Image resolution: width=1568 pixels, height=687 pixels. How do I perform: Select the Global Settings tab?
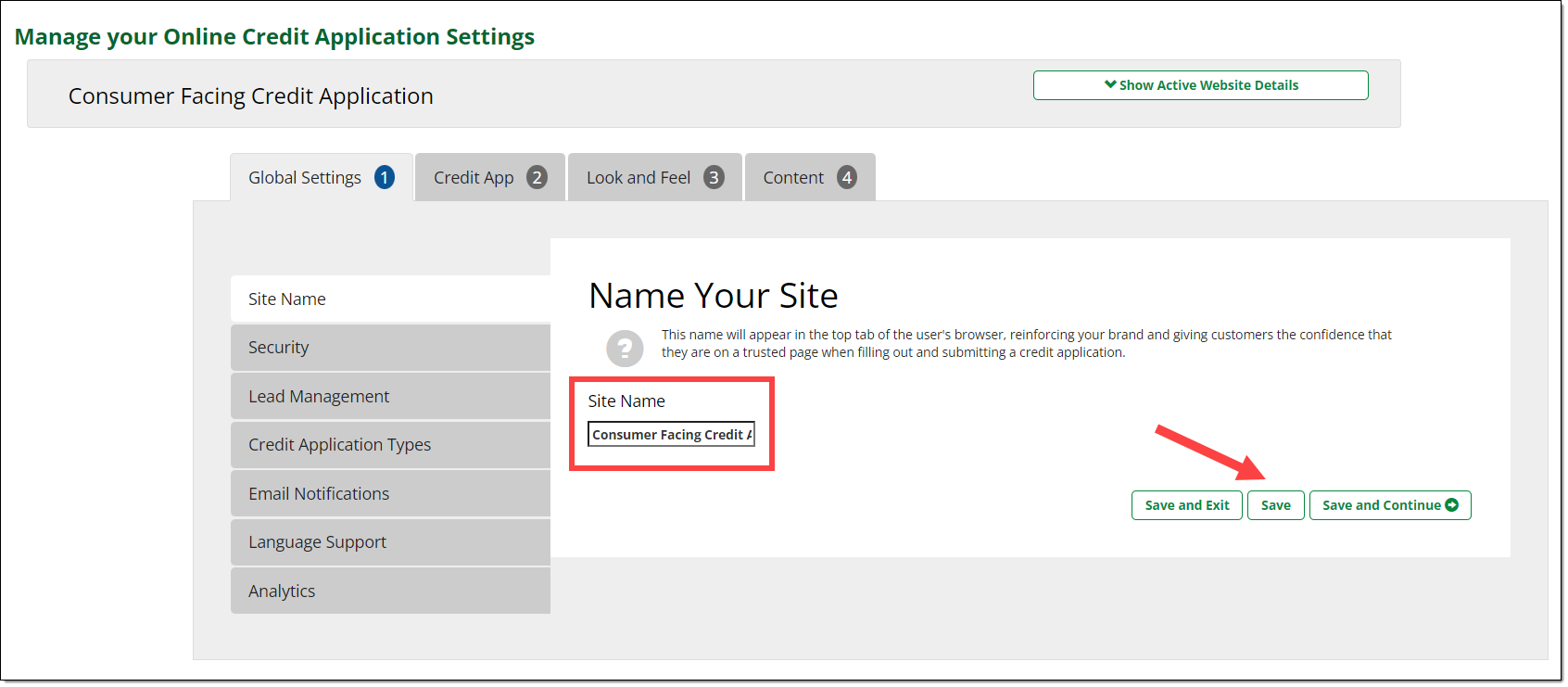pyautogui.click(x=305, y=178)
